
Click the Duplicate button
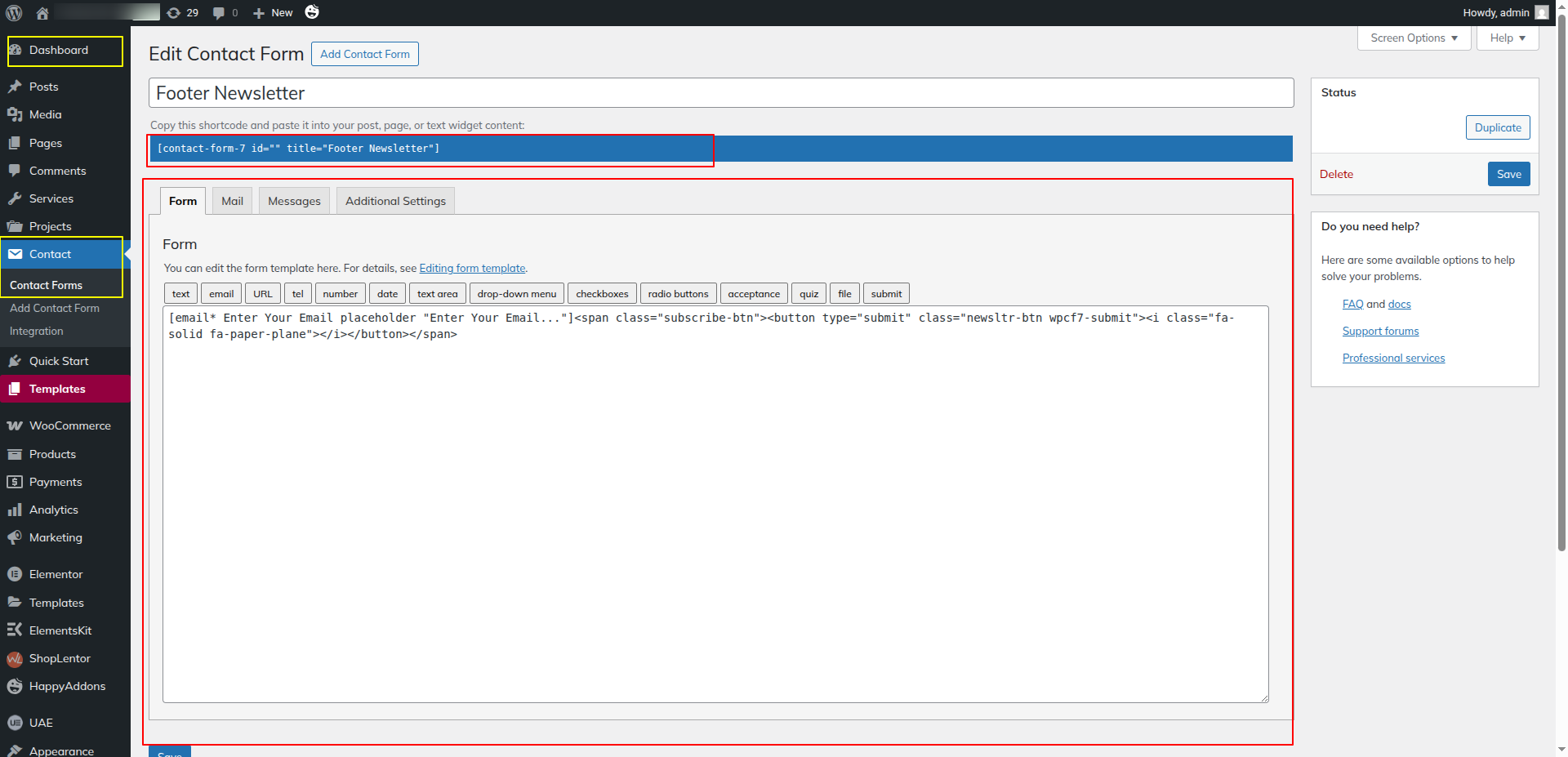click(x=1497, y=127)
